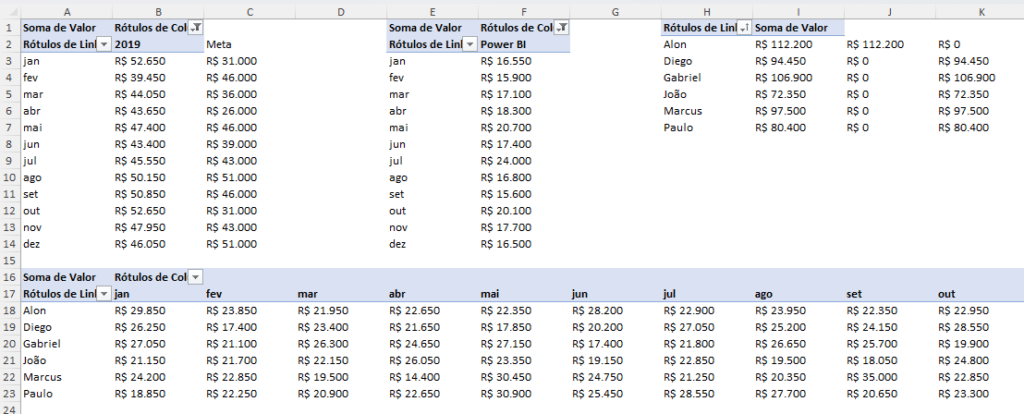Select column B header
Viewport: 1024px width, 414px height.
coord(158,12)
